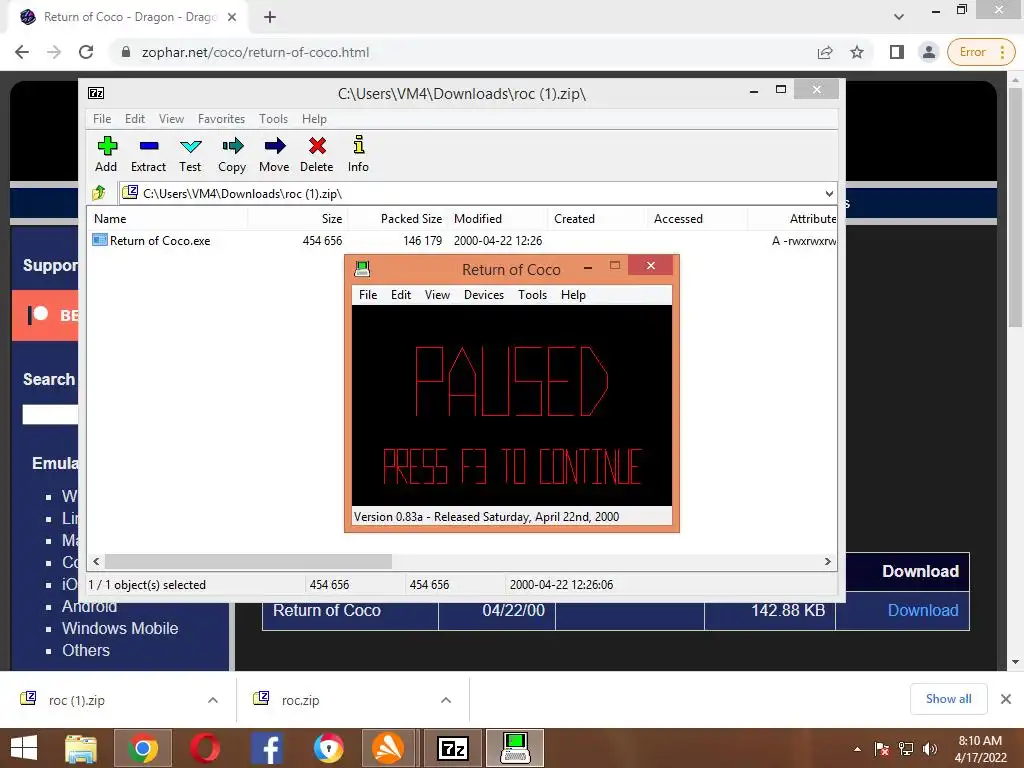
Task: Expand the 7-Zip address path dropdown
Action: pyautogui.click(x=829, y=193)
